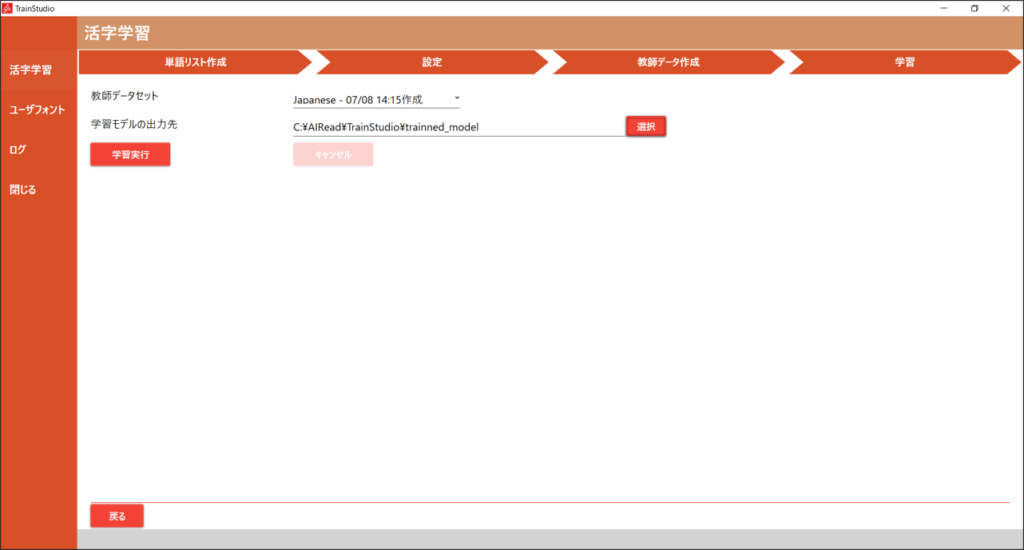Click the キャンセル button
Viewport: 1024px width, 550px height.
click(x=333, y=155)
